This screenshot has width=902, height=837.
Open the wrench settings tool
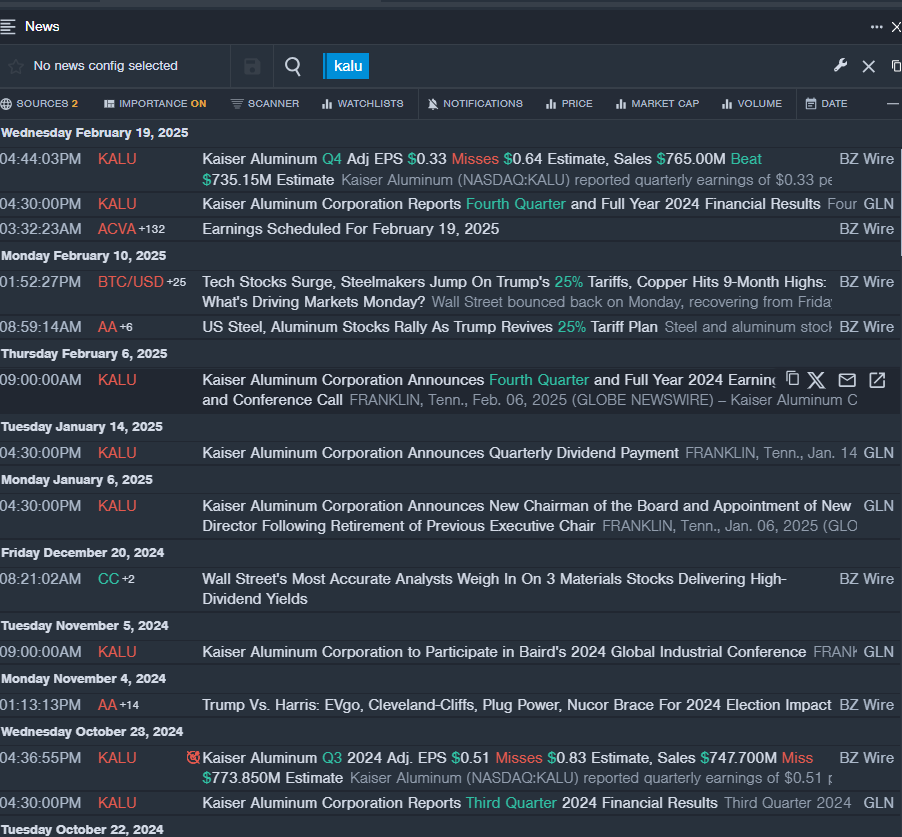pyautogui.click(x=840, y=66)
